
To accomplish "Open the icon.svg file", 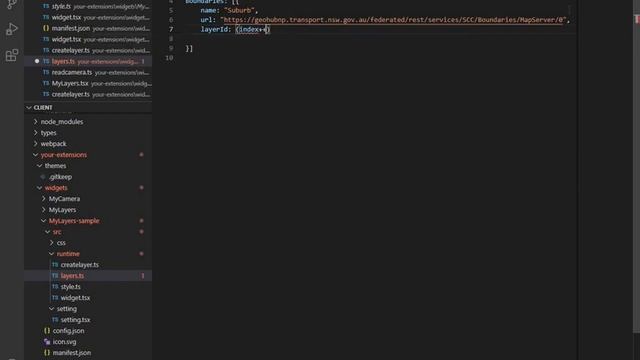I will pos(88,342).
